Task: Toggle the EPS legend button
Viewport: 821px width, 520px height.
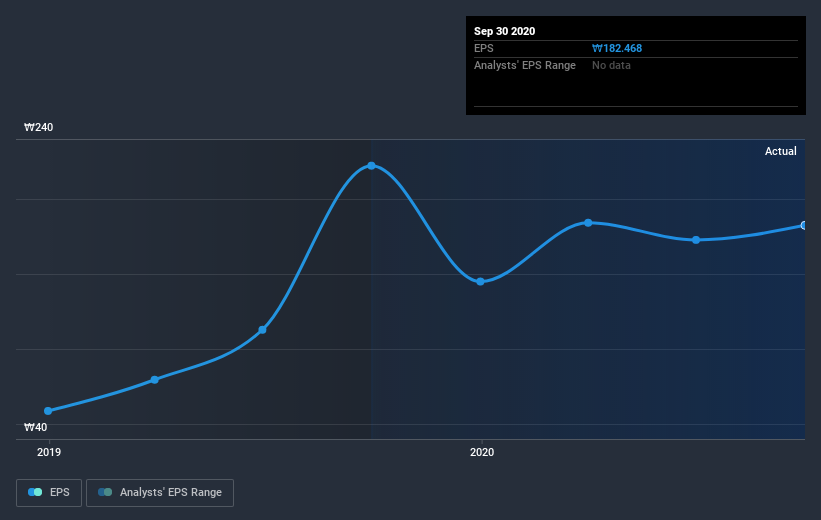Action: pyautogui.click(x=49, y=492)
